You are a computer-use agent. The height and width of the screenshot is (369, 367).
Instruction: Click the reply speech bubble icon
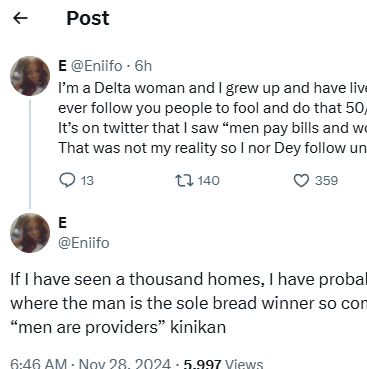[67, 181]
